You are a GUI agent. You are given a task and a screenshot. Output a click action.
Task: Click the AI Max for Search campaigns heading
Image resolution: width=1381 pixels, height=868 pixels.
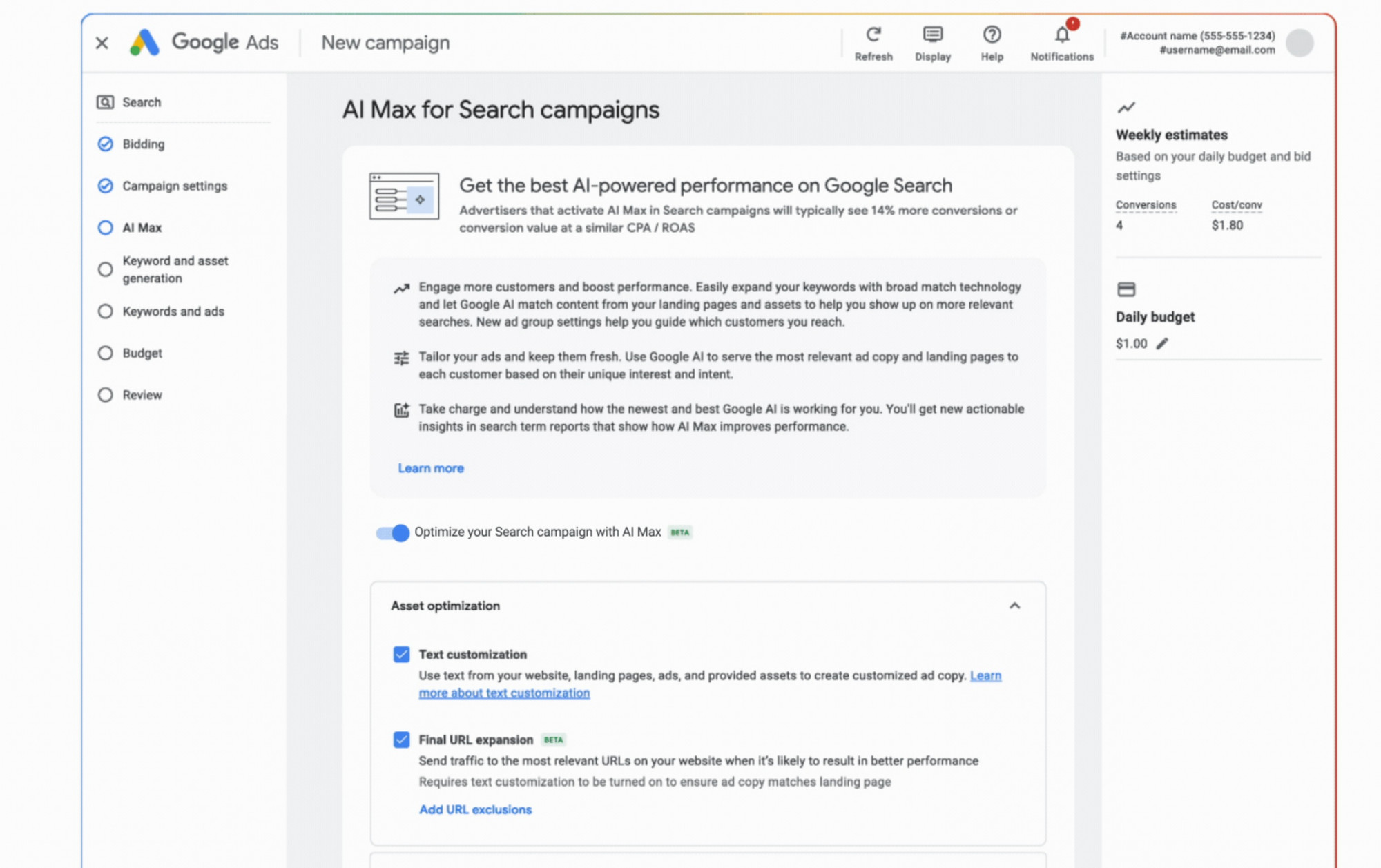click(501, 110)
